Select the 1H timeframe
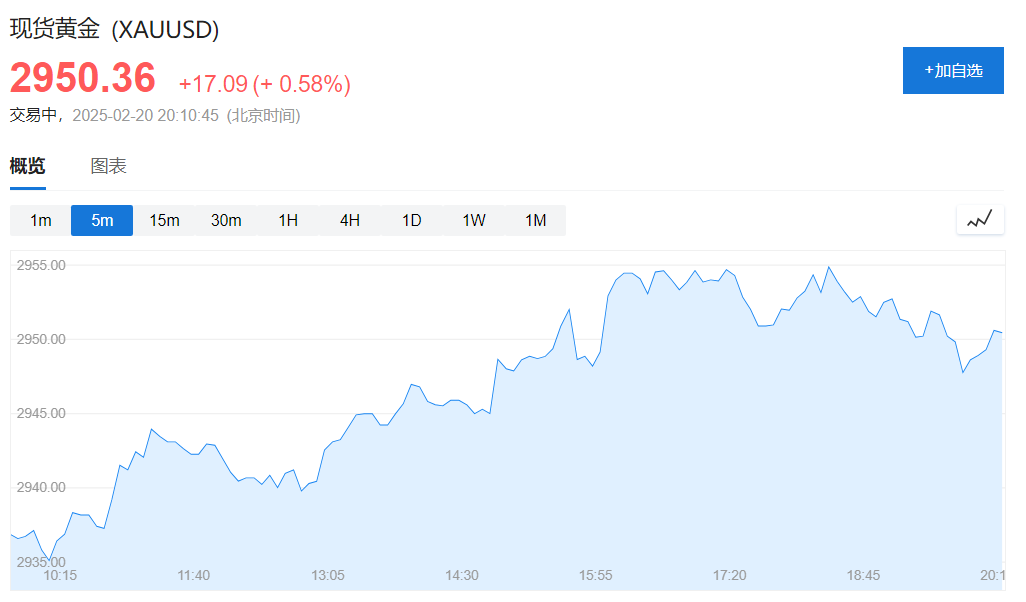1026x602 pixels. [x=288, y=220]
